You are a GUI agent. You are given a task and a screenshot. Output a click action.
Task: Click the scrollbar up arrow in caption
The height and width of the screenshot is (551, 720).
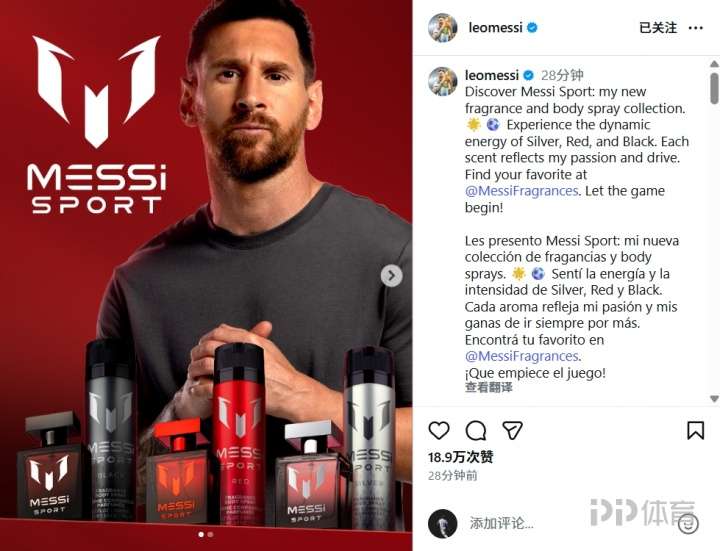714,64
